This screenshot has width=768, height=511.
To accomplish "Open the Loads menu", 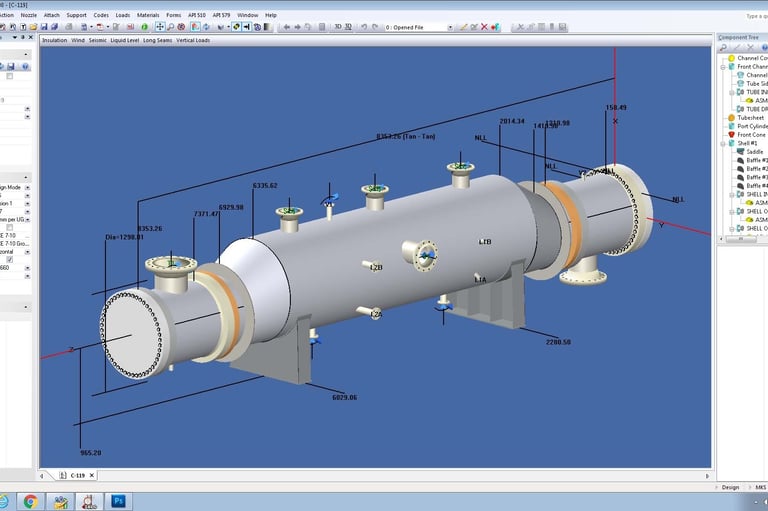I will coord(122,15).
